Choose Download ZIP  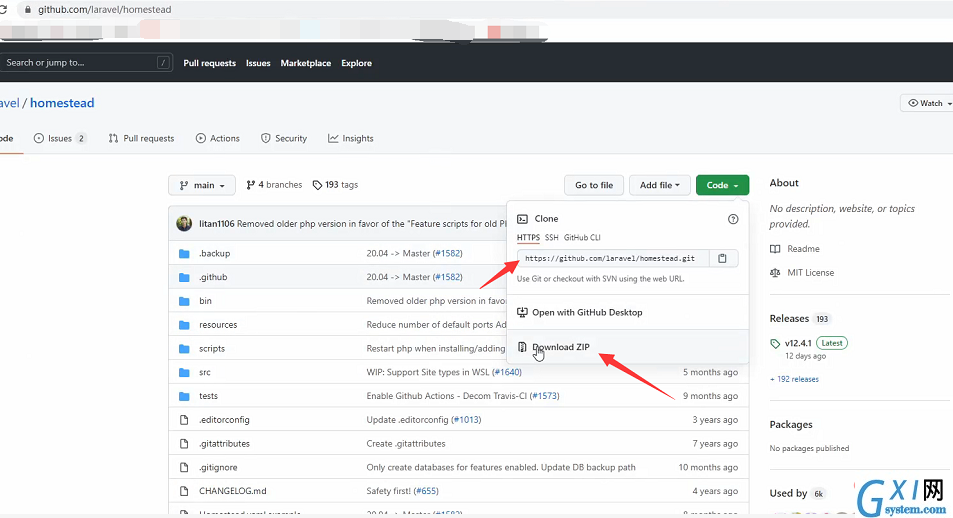point(627,347)
